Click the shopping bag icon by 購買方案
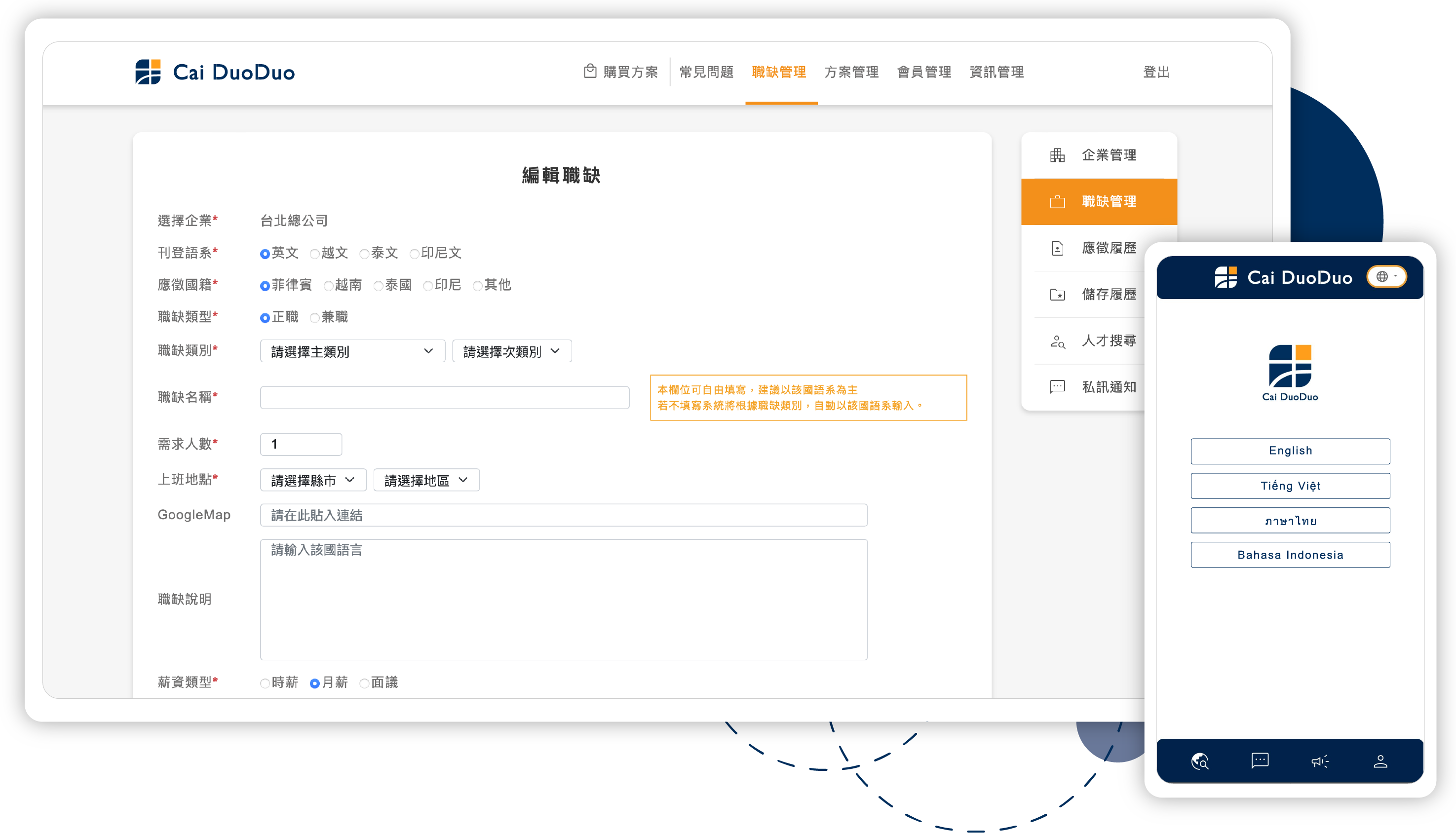The height and width of the screenshot is (836, 1456). tap(590, 71)
